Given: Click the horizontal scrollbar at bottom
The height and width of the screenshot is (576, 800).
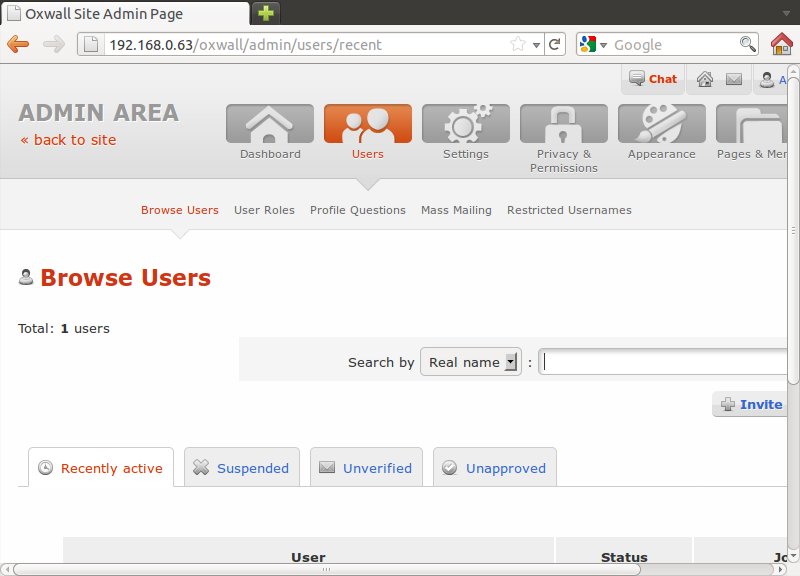Looking at the screenshot, I should [400, 568].
